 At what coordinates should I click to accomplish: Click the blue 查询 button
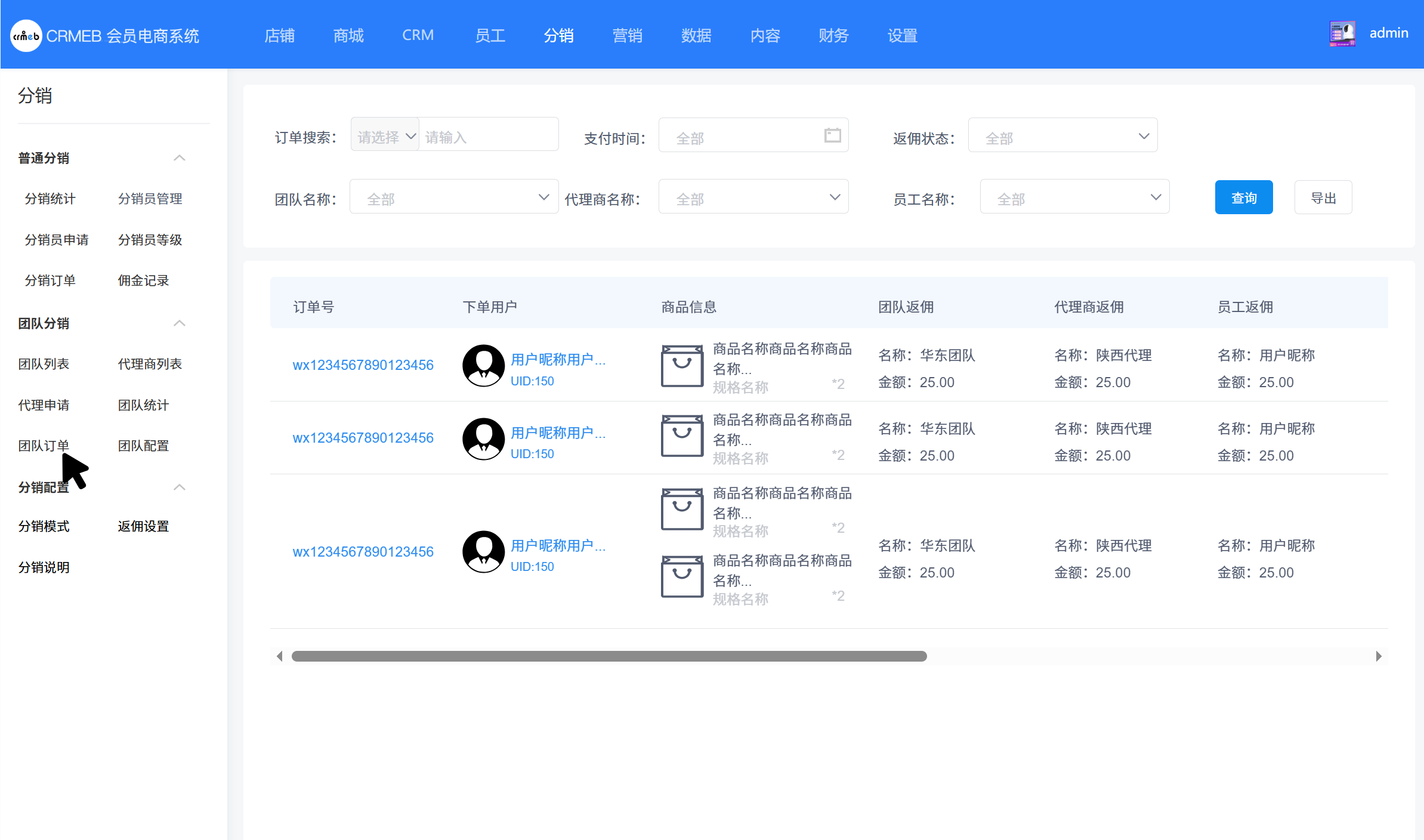point(1243,197)
